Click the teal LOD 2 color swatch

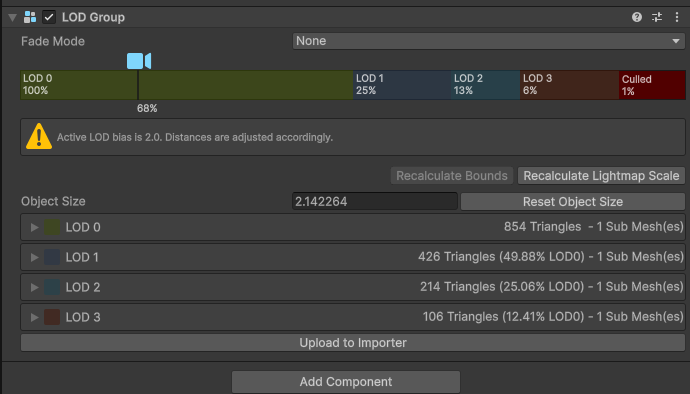pyautogui.click(x=52, y=287)
